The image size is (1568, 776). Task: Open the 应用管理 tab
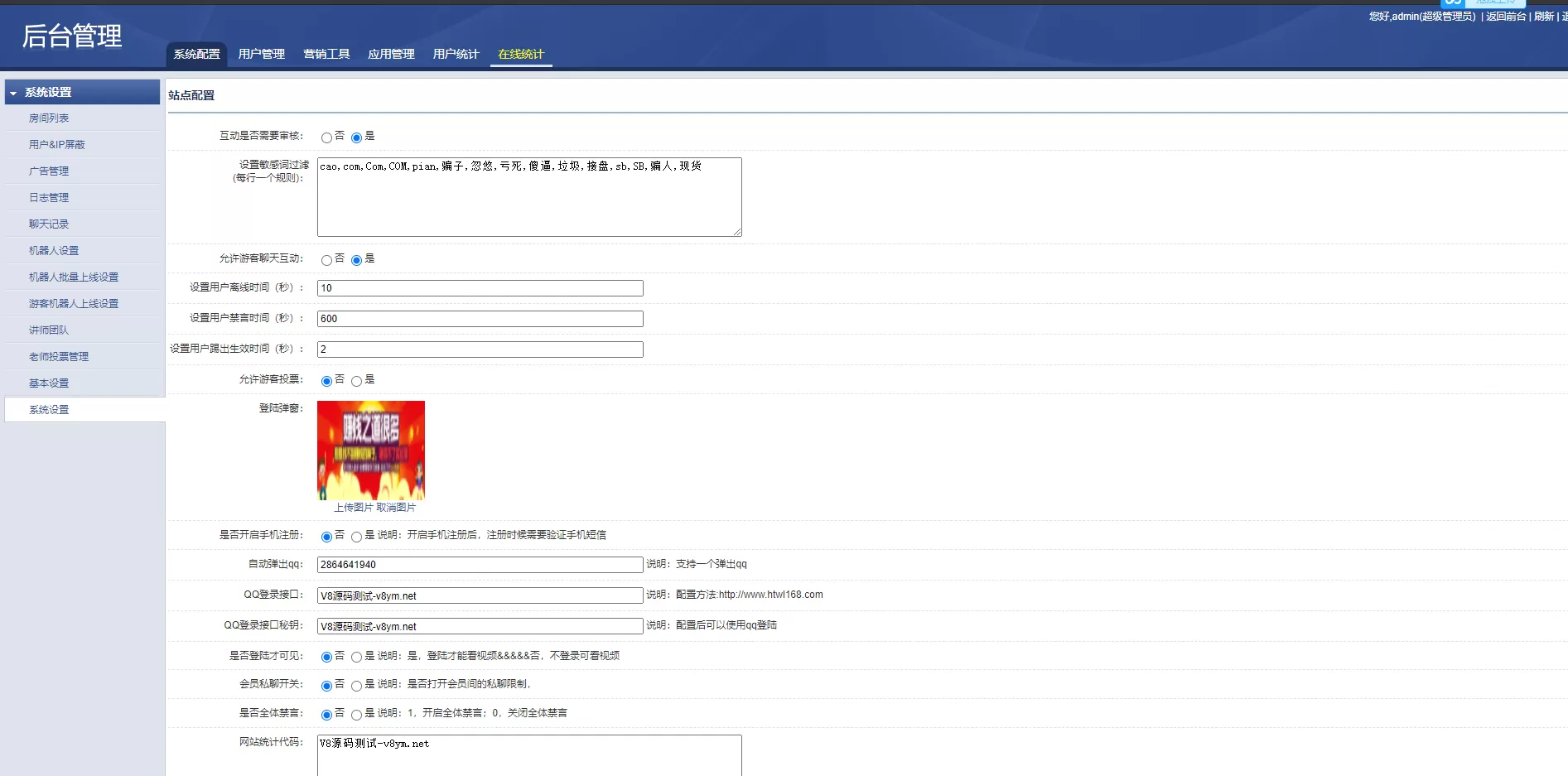click(x=391, y=54)
